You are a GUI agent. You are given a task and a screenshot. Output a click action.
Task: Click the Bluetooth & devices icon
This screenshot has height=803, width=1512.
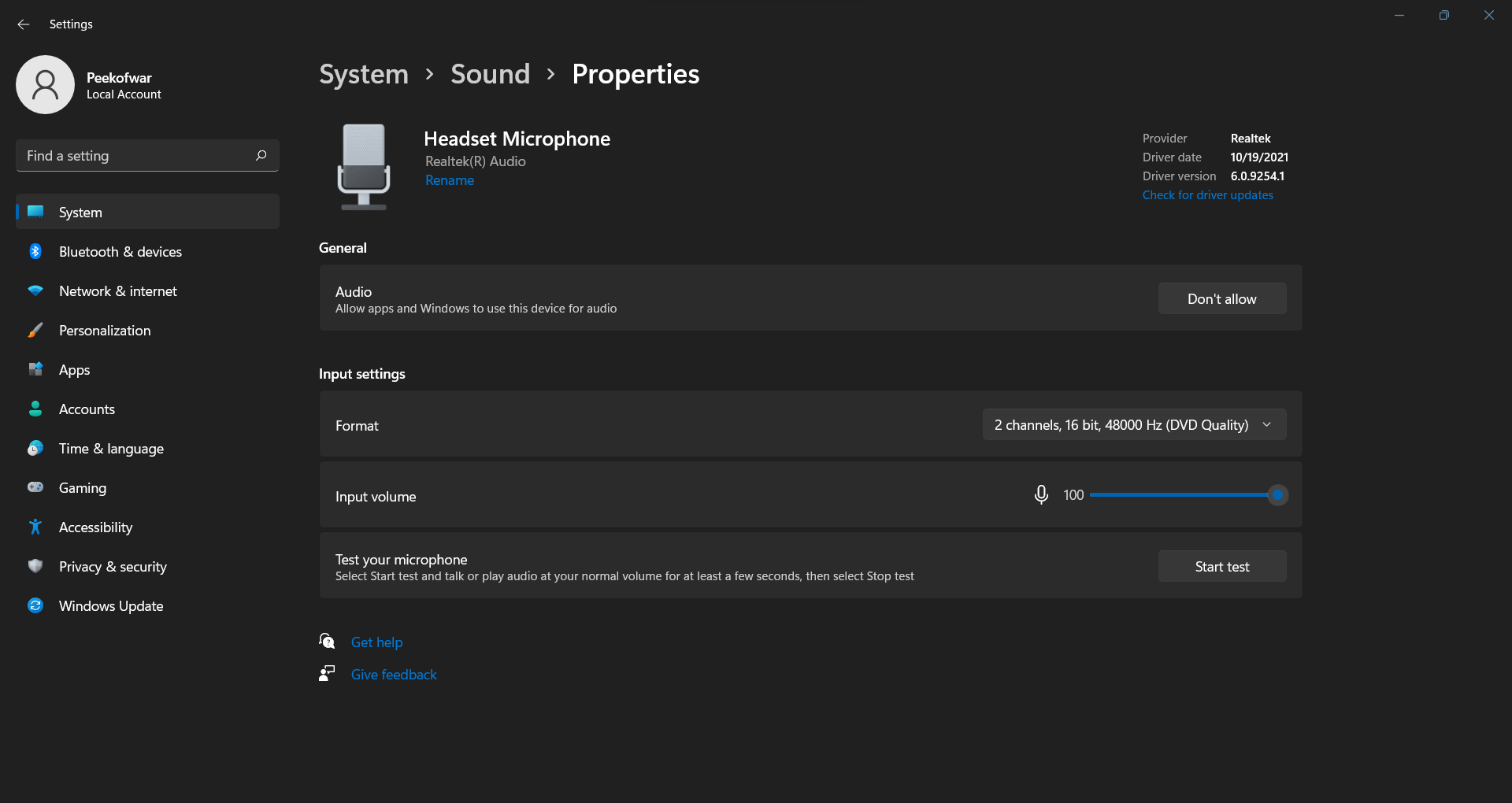(35, 252)
